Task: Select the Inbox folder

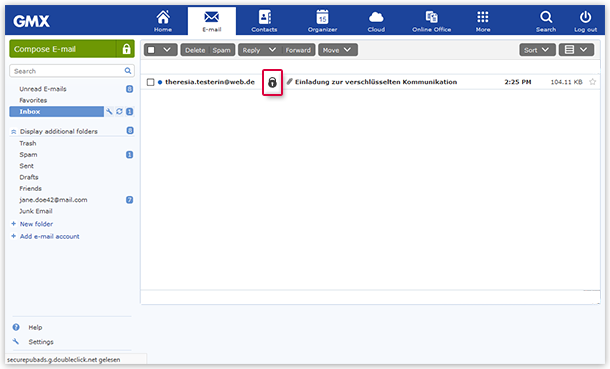Action: 56,112
